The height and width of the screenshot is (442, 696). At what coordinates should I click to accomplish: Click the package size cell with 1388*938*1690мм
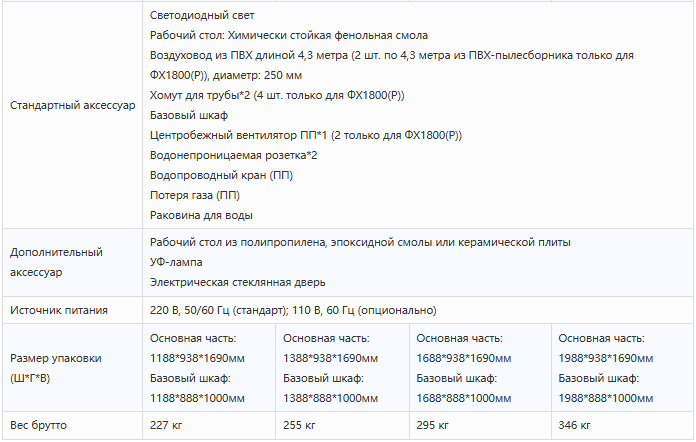coord(342,368)
